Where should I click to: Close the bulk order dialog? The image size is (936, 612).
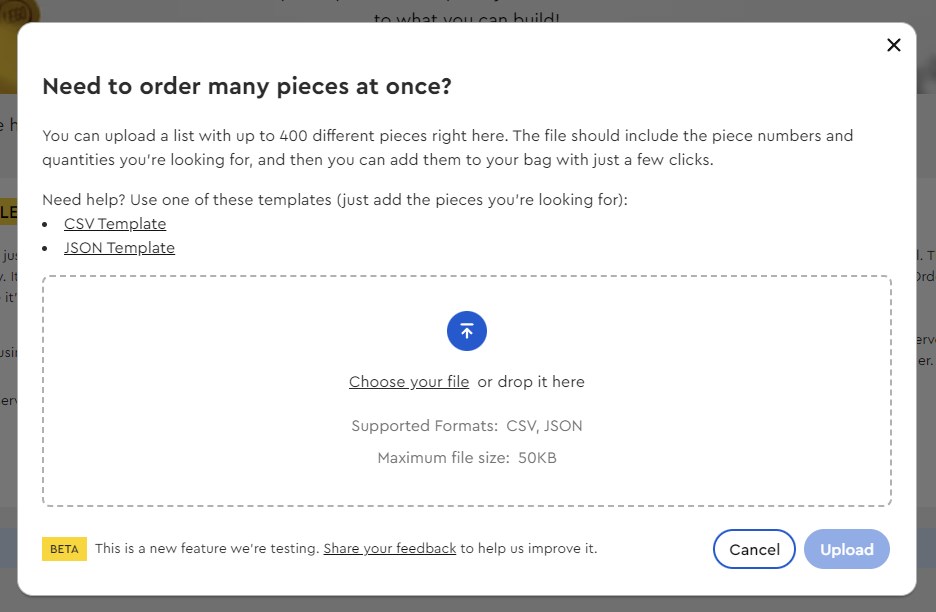click(894, 45)
